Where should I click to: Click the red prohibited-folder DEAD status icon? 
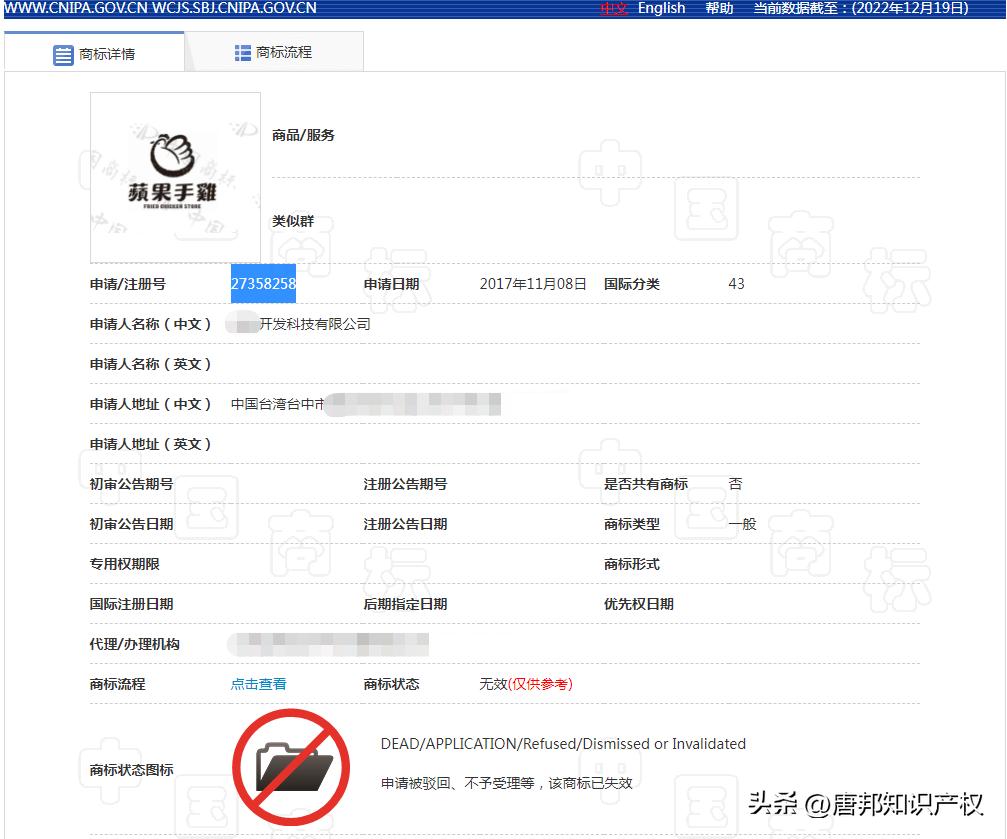tap(291, 766)
